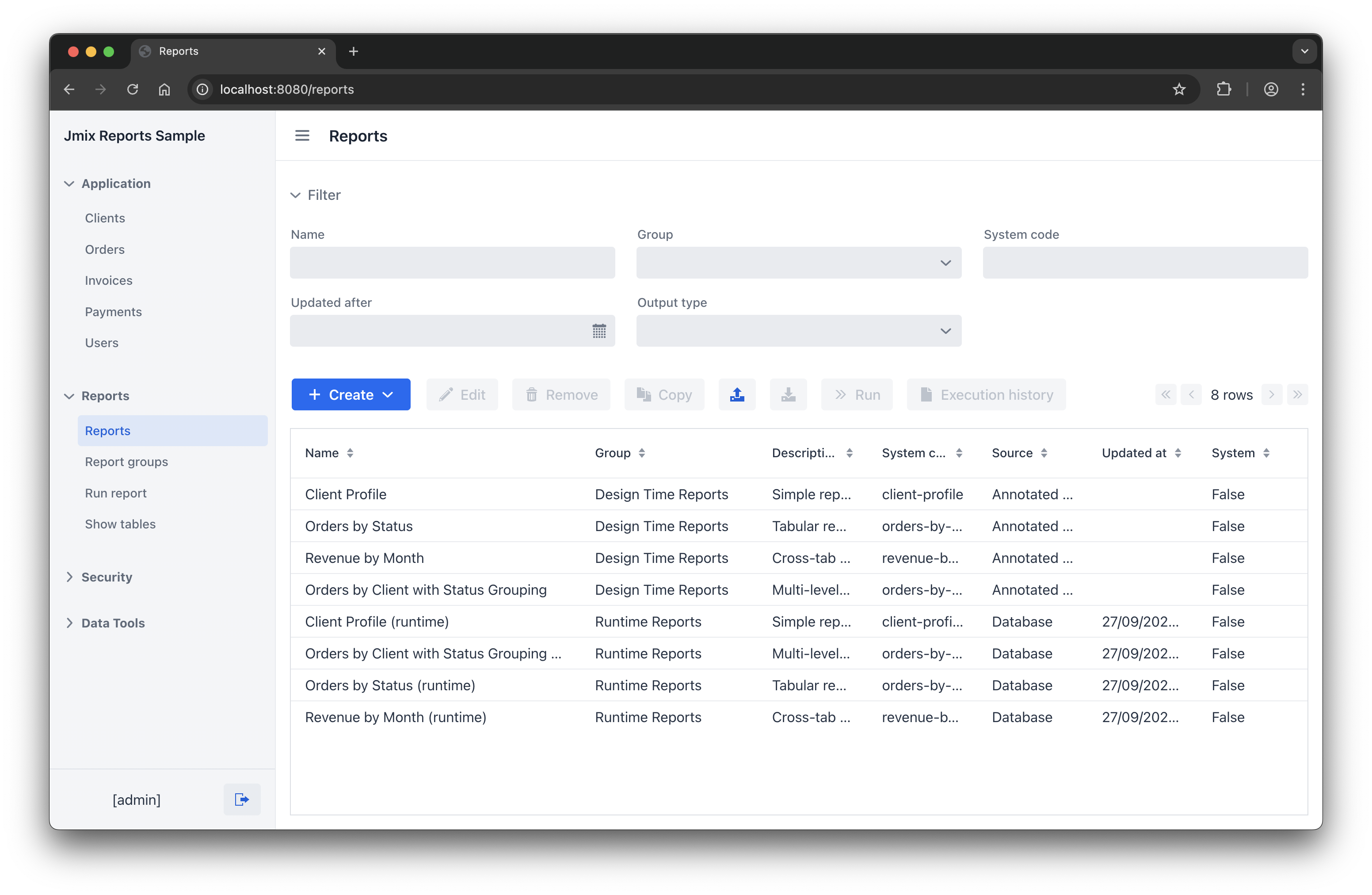This screenshot has width=1372, height=895.
Task: Click the import report upload icon
Action: 737,394
